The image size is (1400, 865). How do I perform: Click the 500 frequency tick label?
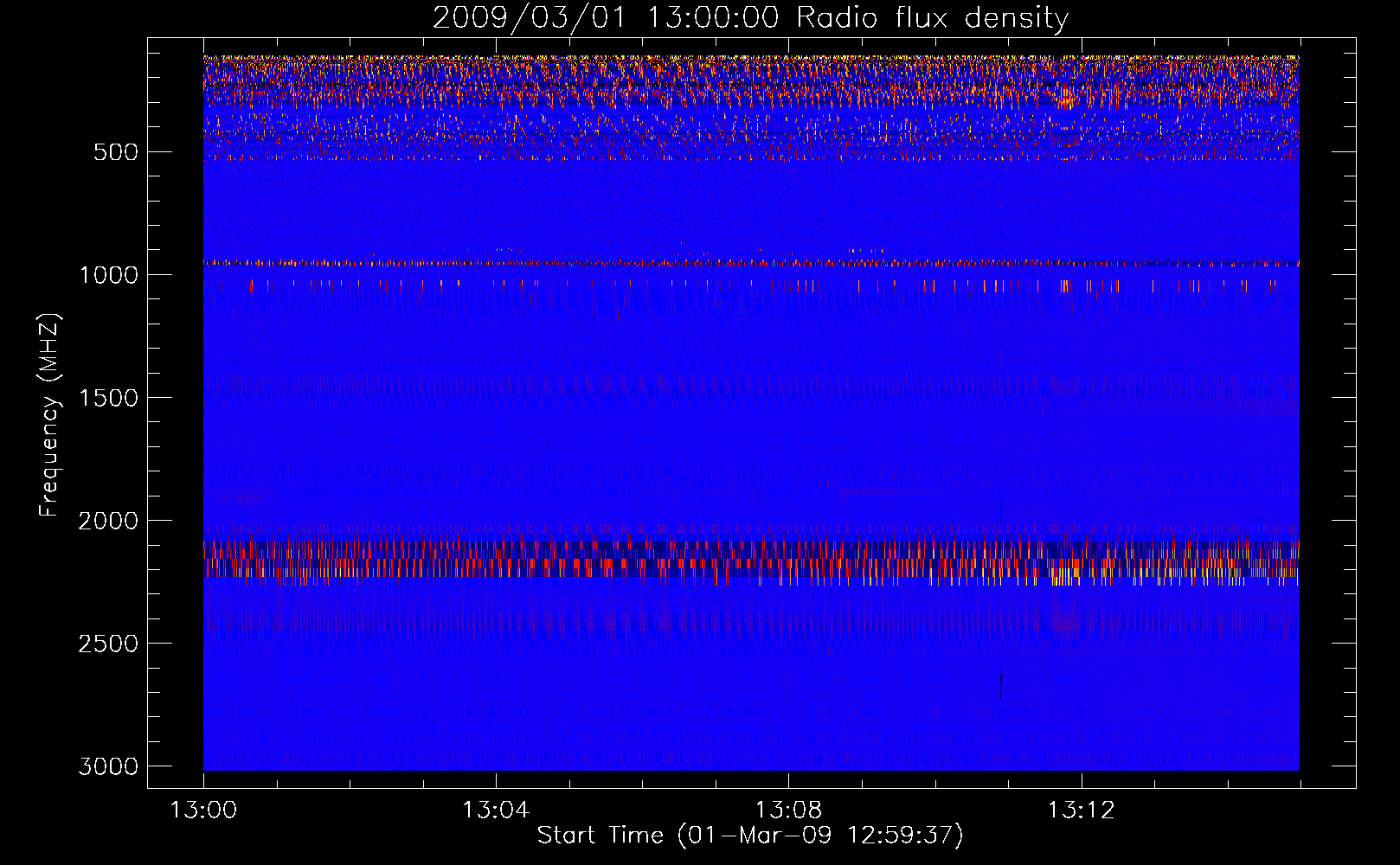(x=116, y=152)
